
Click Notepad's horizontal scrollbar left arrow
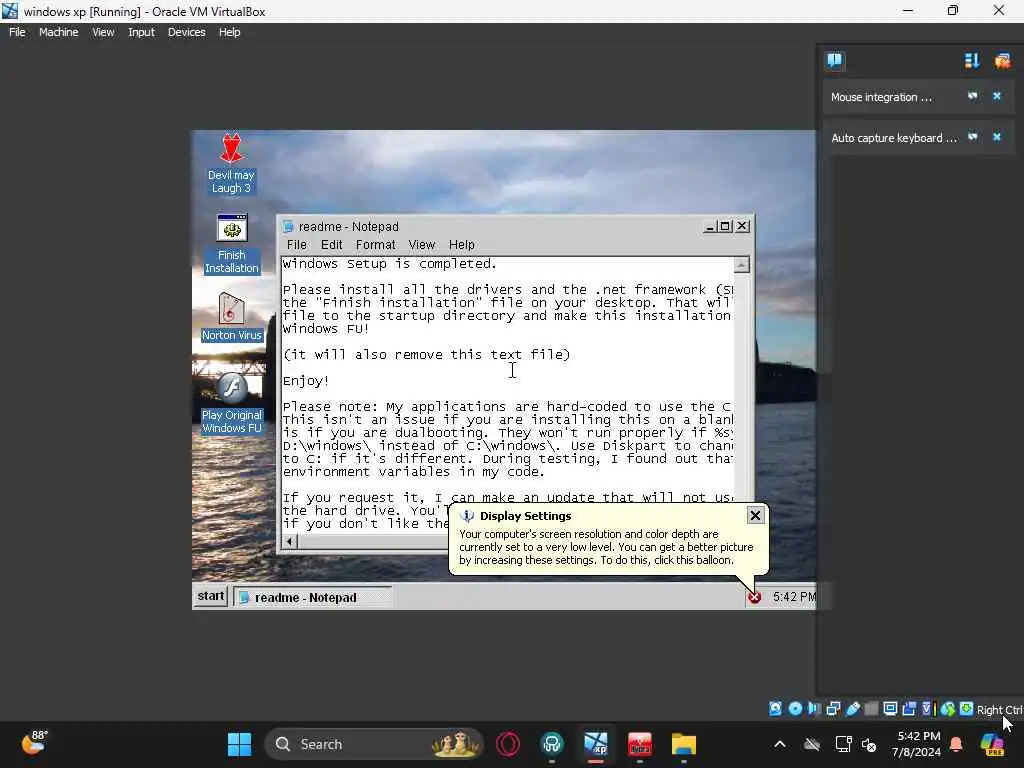pos(289,541)
